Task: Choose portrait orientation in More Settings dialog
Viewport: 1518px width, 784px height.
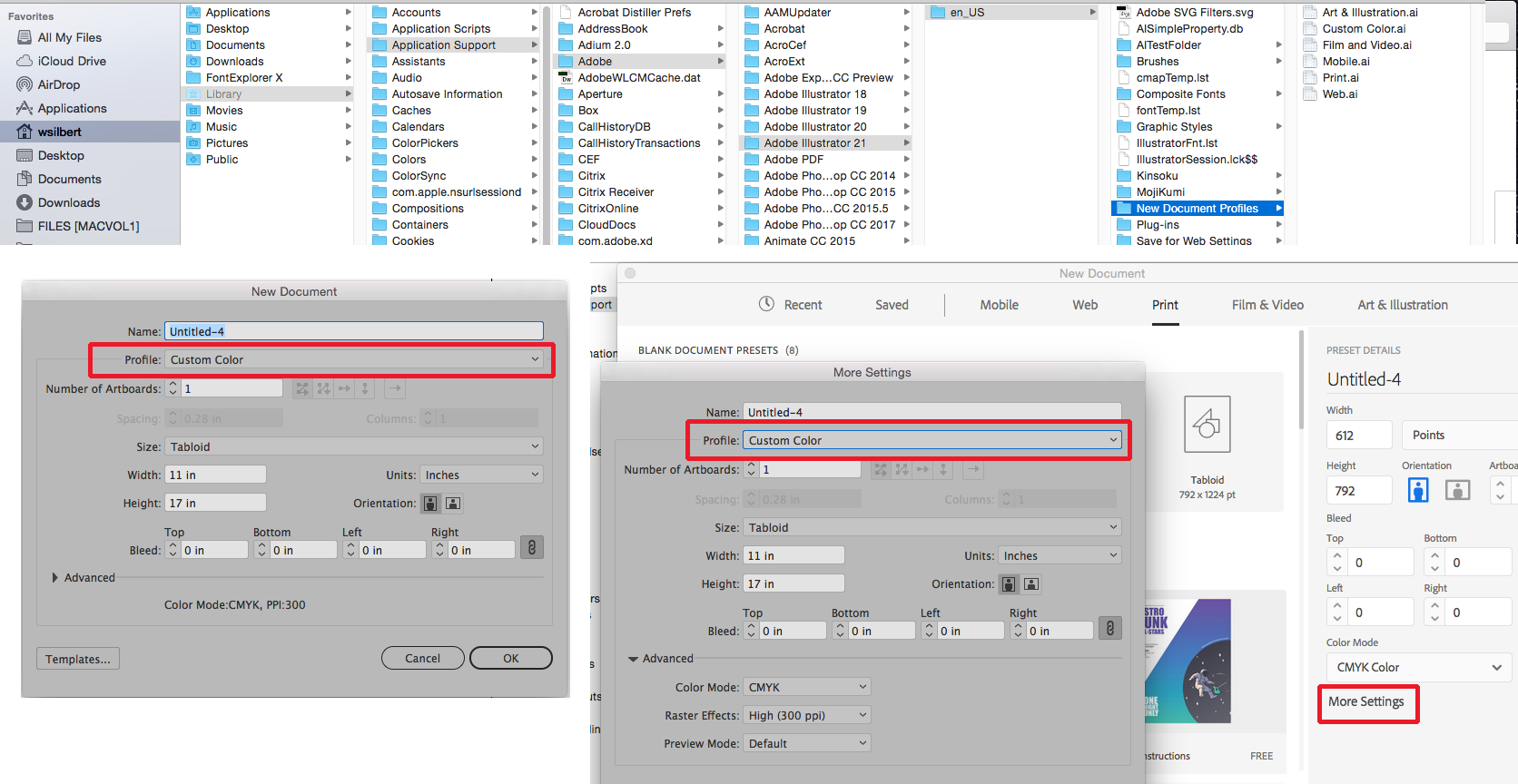Action: pyautogui.click(x=1010, y=583)
